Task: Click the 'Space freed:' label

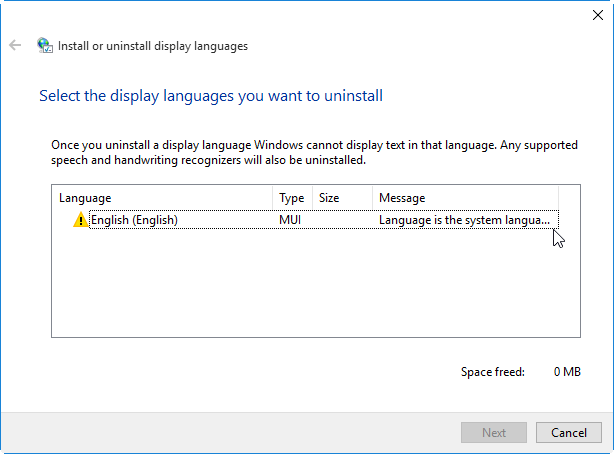Action: click(493, 372)
